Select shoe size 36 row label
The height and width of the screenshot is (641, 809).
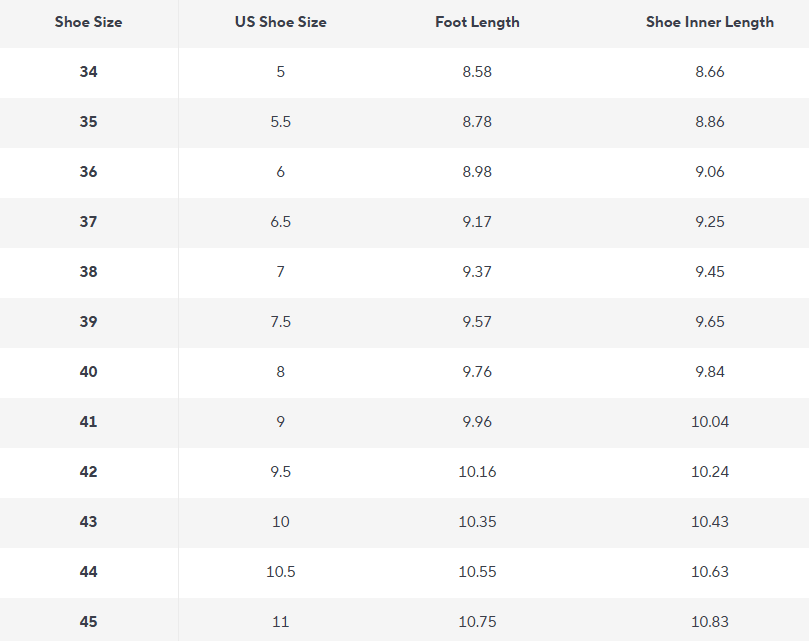tap(88, 172)
